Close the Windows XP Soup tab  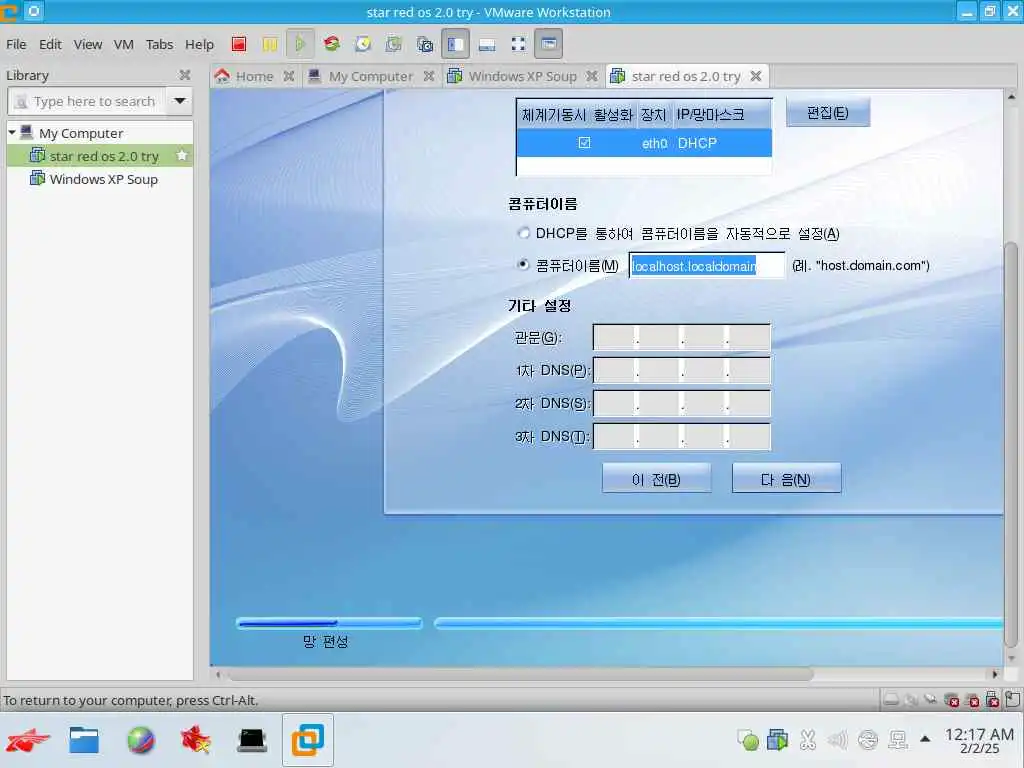click(592, 76)
